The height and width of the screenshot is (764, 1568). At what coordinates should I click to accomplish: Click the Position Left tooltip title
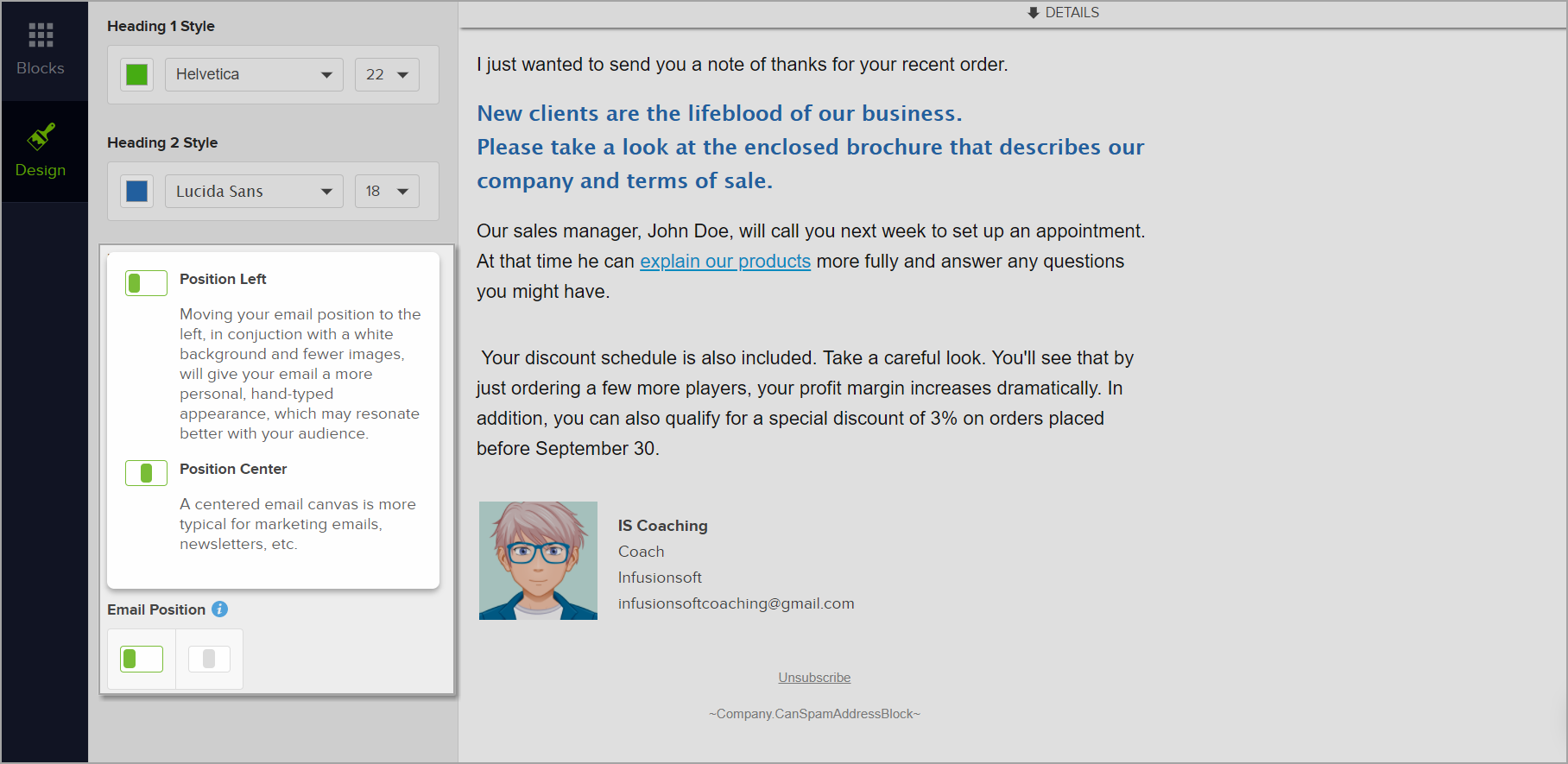click(x=223, y=279)
